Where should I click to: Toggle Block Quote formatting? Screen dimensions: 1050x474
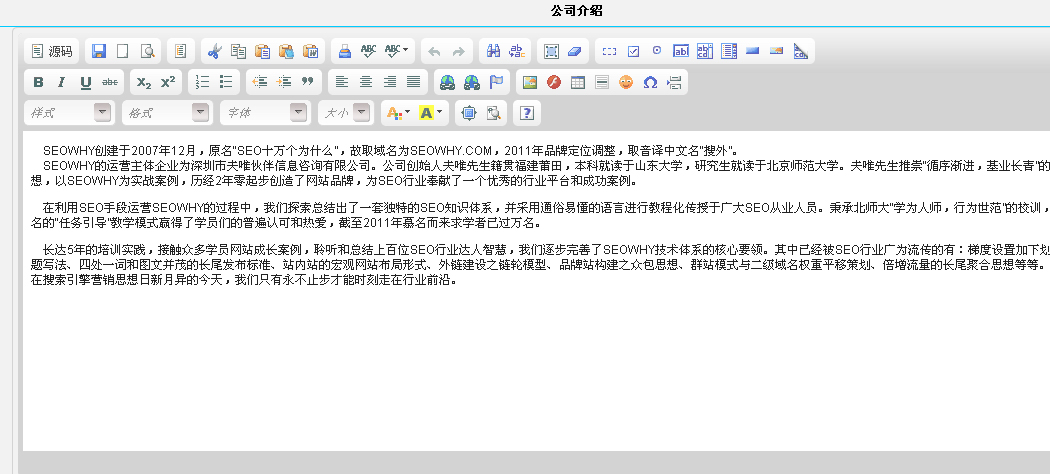point(308,82)
